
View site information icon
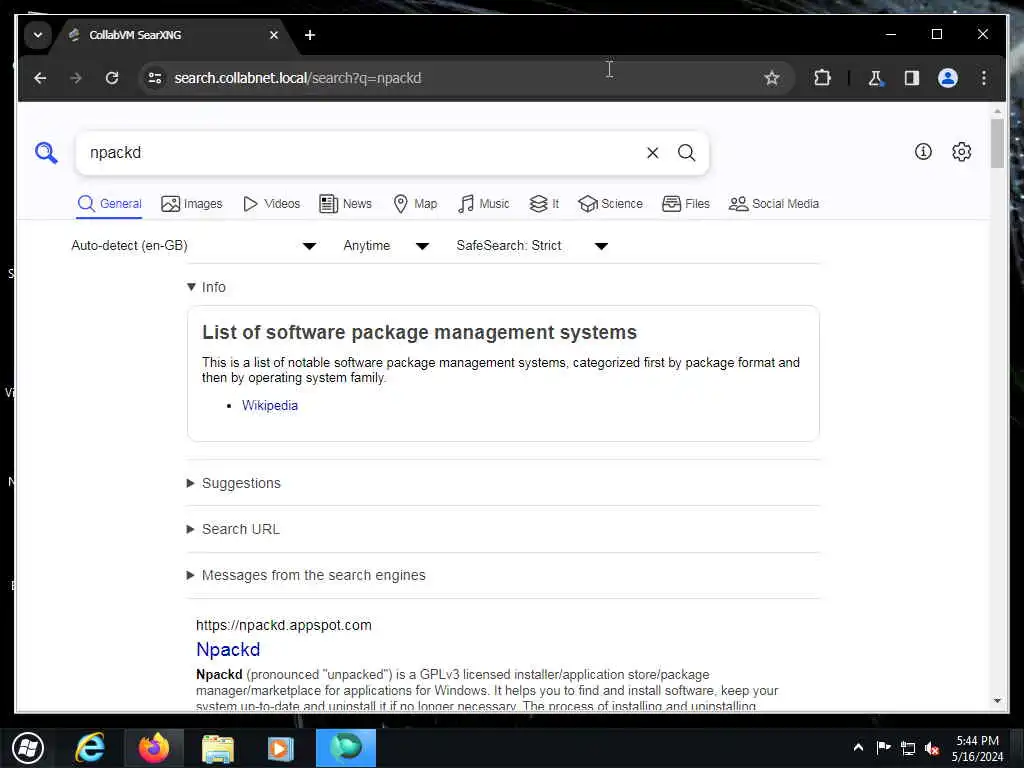tap(155, 78)
